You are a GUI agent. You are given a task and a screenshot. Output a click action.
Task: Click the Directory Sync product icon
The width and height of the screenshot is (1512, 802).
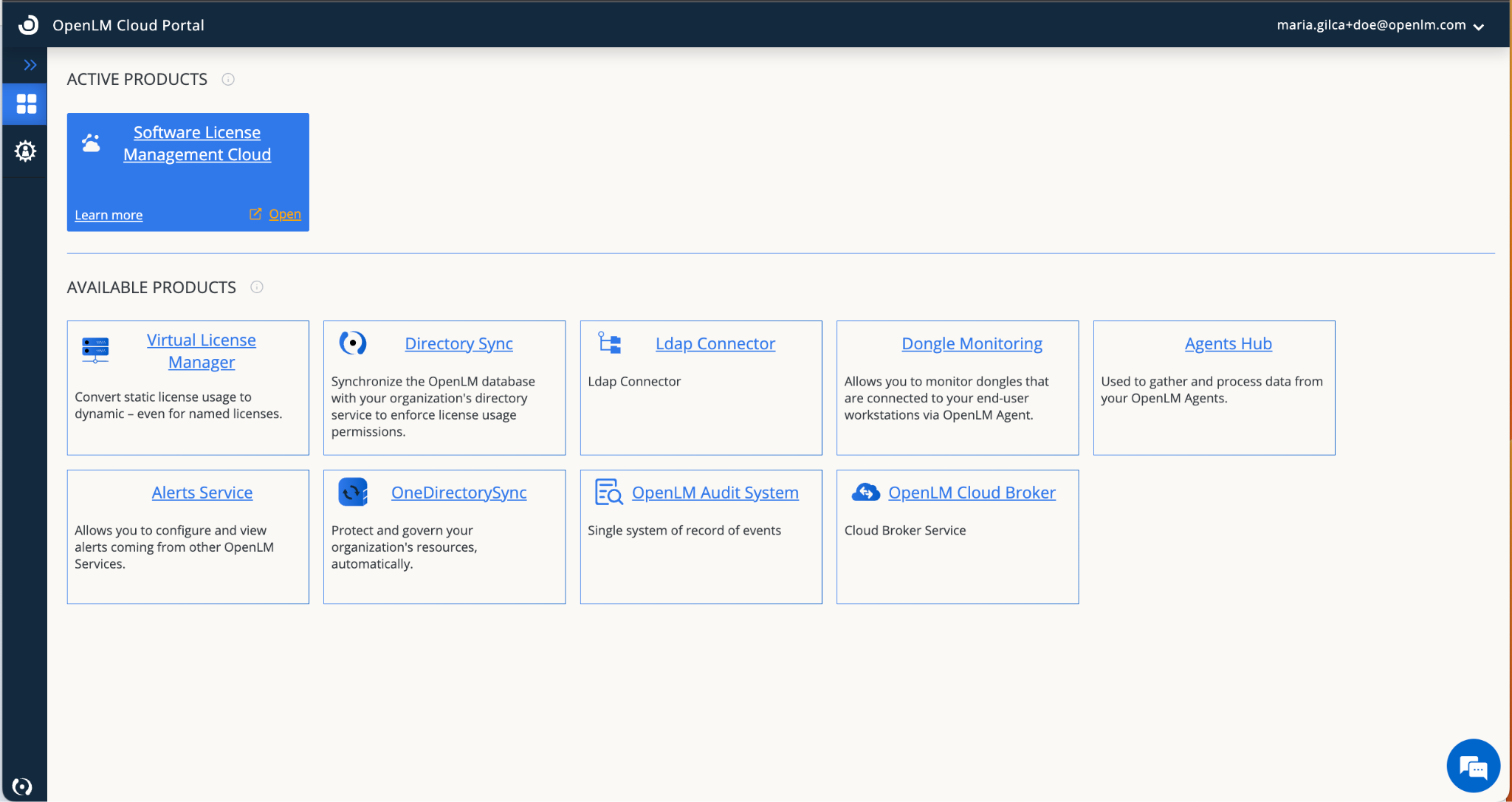[x=353, y=343]
